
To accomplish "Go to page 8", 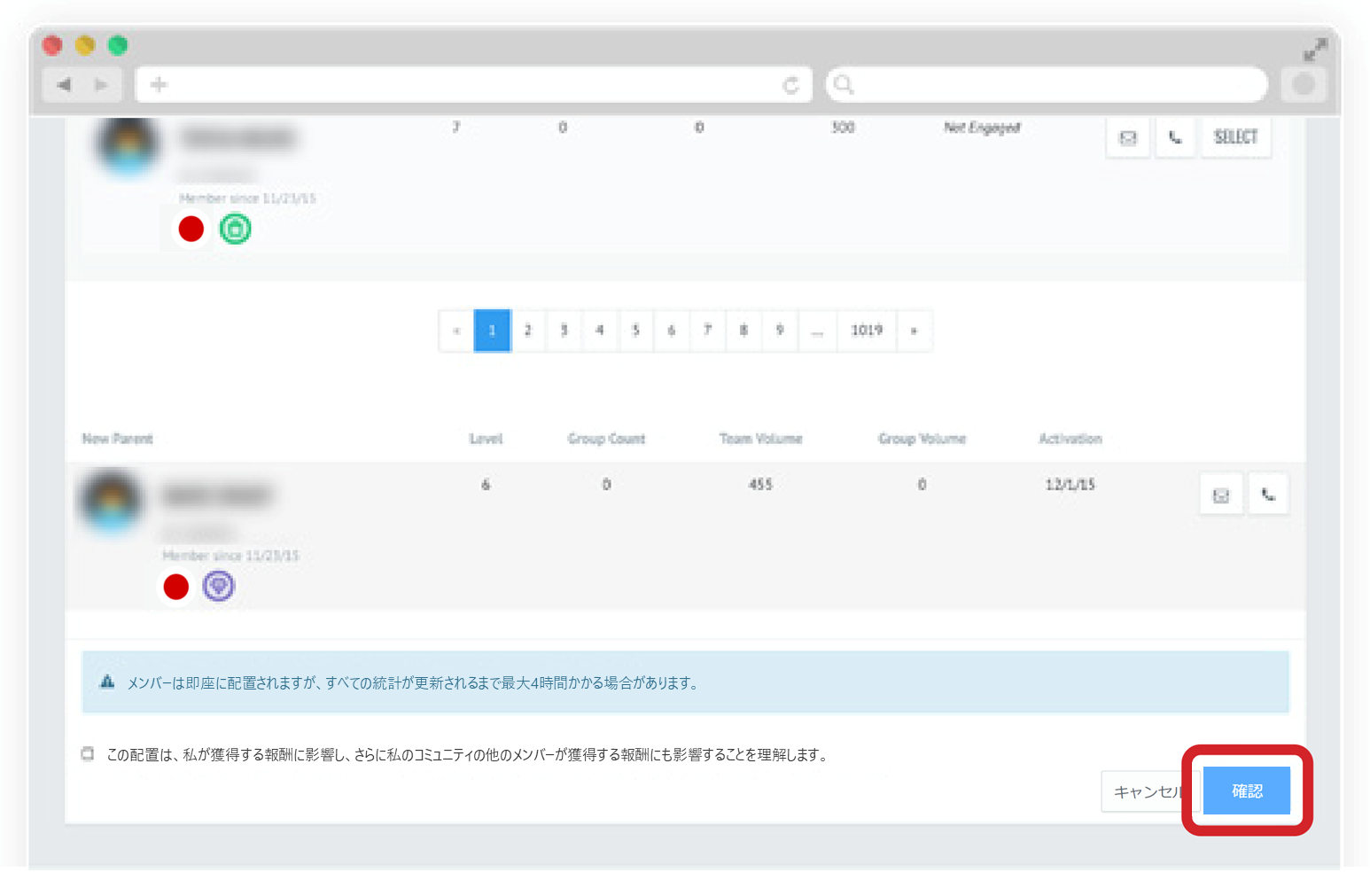I will (x=743, y=331).
